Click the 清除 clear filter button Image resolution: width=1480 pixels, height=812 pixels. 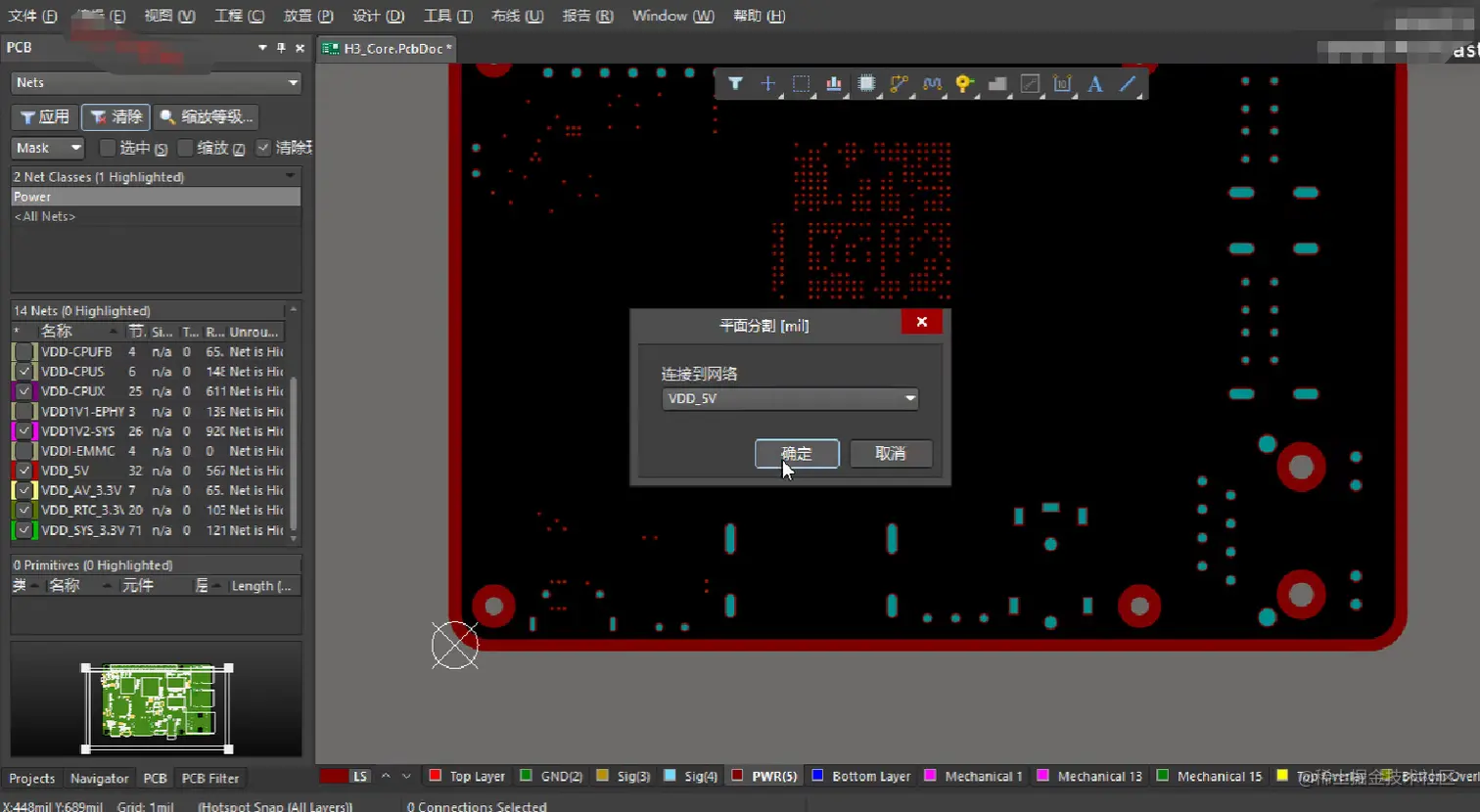point(116,117)
